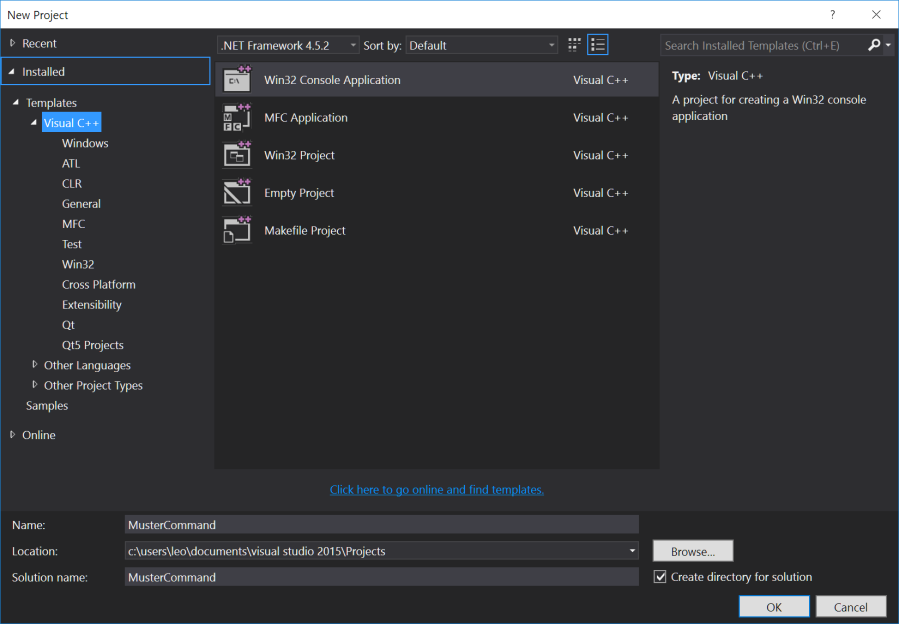
Task: Select the Test template category
Action: [72, 244]
